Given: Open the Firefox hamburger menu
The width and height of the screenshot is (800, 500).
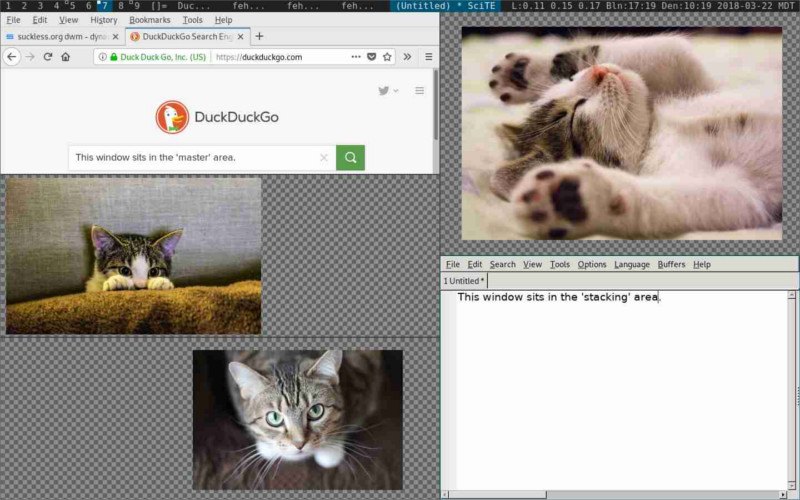Looking at the screenshot, I should pos(428,57).
